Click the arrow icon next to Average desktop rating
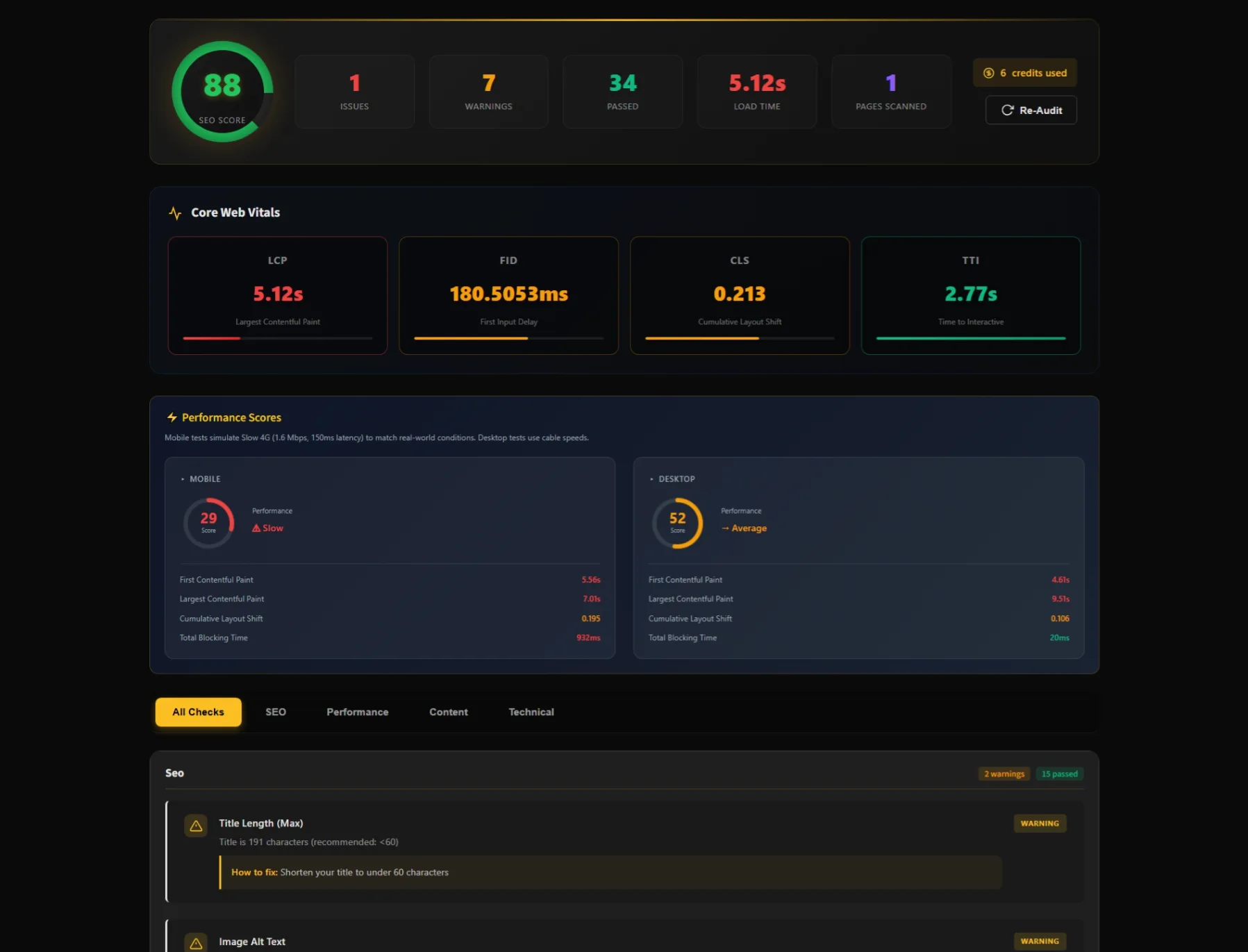Viewport: 1248px width, 952px height. point(724,528)
